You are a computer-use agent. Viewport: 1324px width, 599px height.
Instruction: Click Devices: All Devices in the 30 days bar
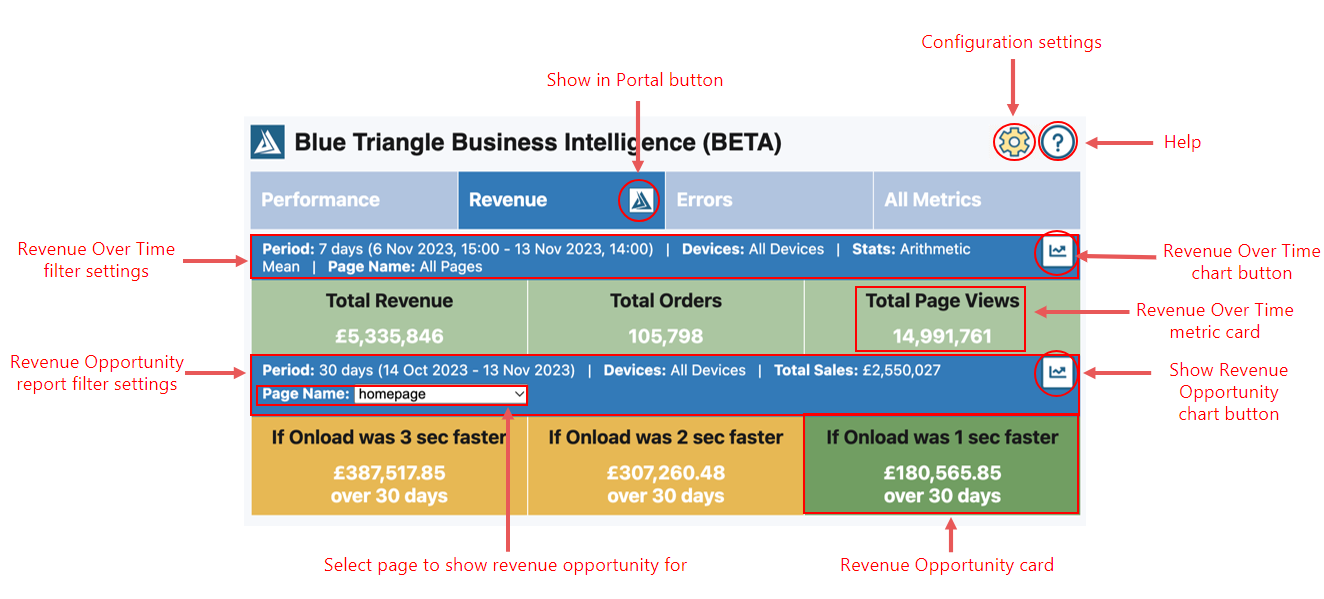[x=675, y=370]
